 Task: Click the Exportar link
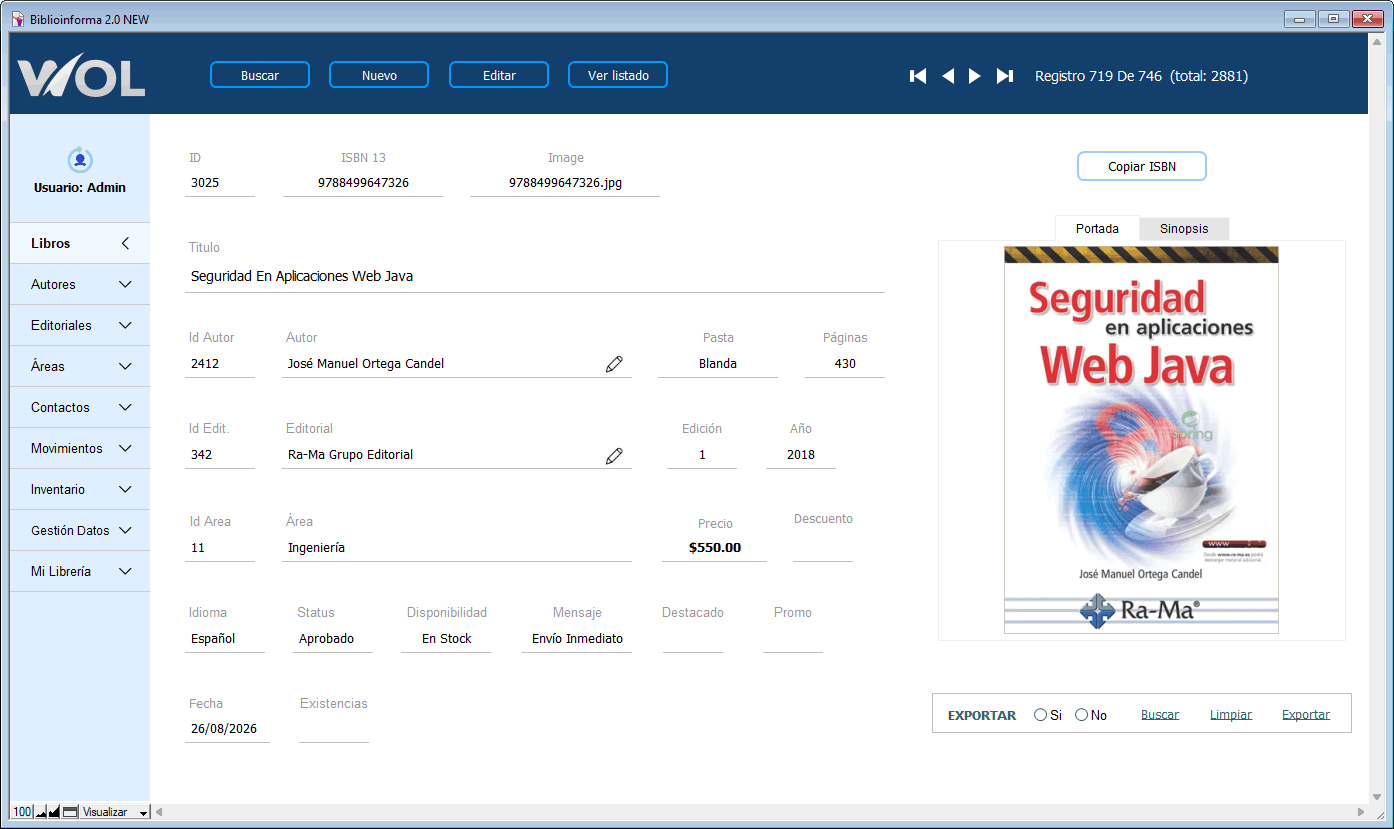click(x=1306, y=715)
